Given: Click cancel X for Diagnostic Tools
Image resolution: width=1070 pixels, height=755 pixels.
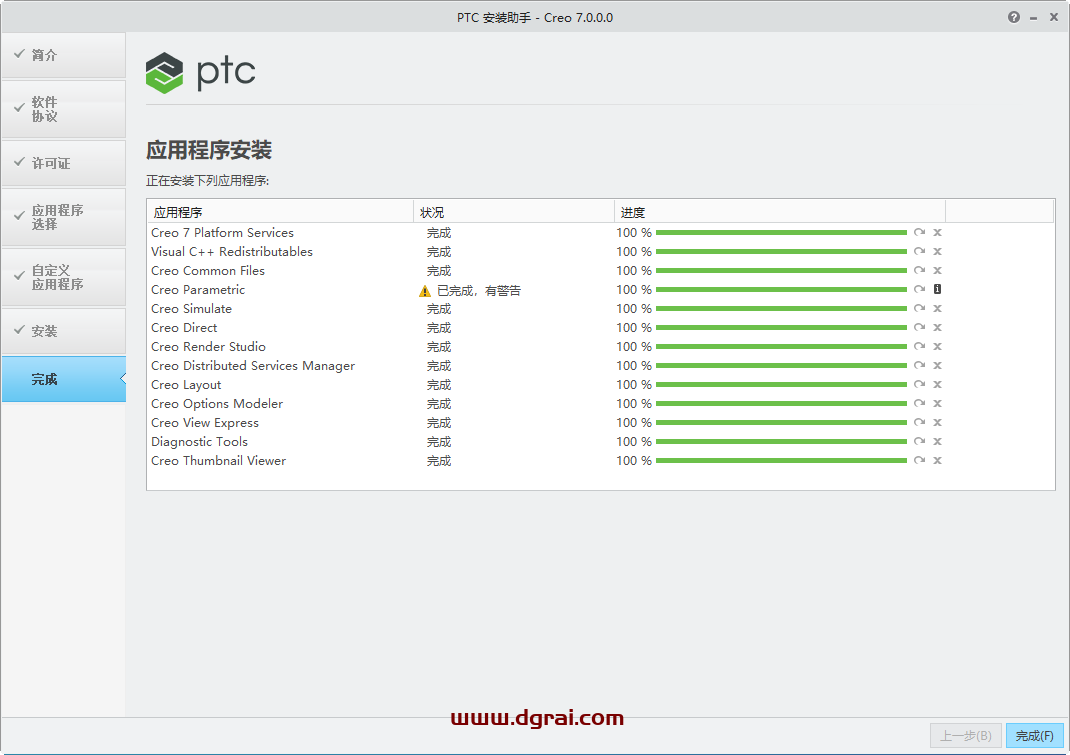Looking at the screenshot, I should pos(938,442).
